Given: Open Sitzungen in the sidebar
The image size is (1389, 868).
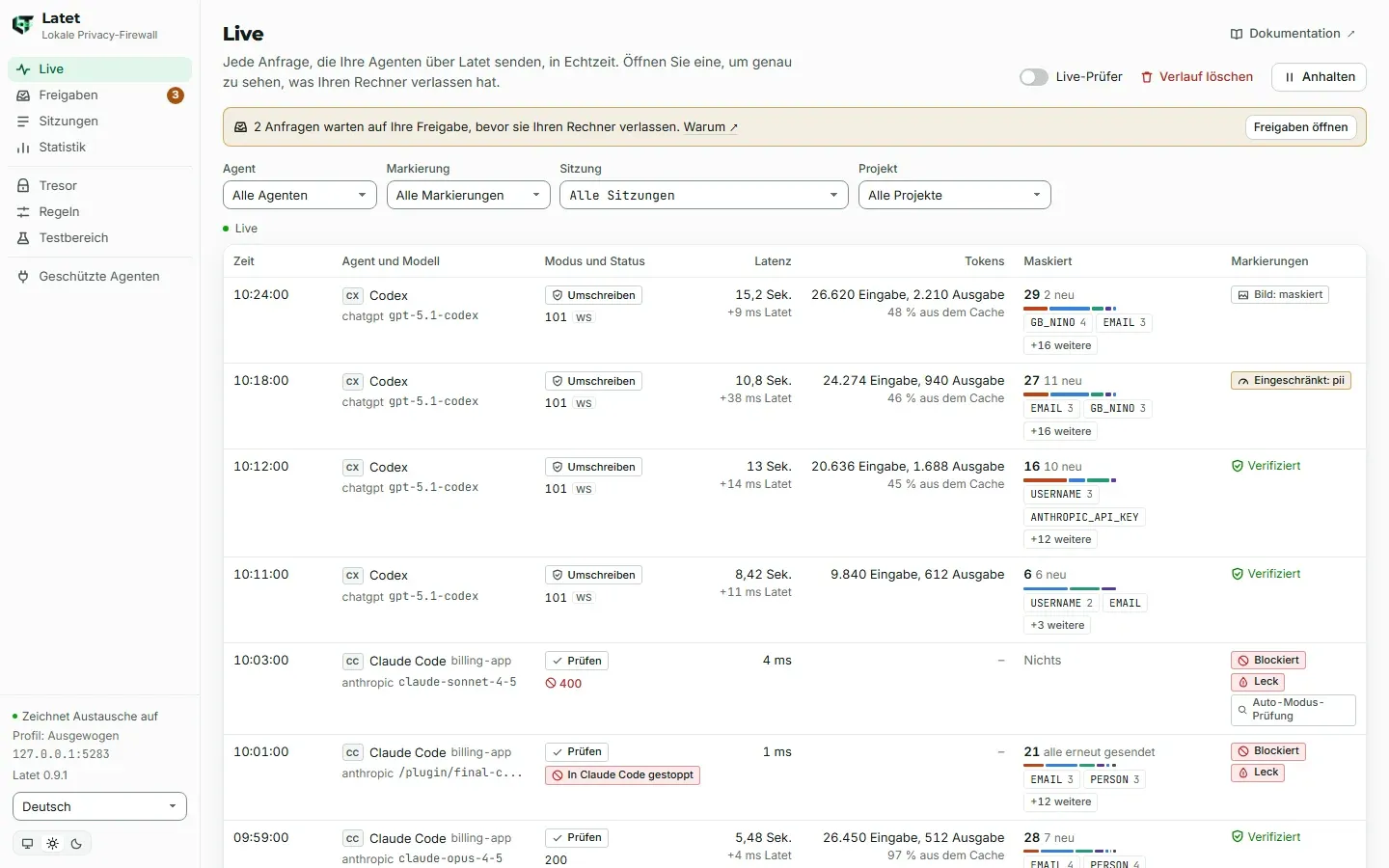Looking at the screenshot, I should pos(100,122).
